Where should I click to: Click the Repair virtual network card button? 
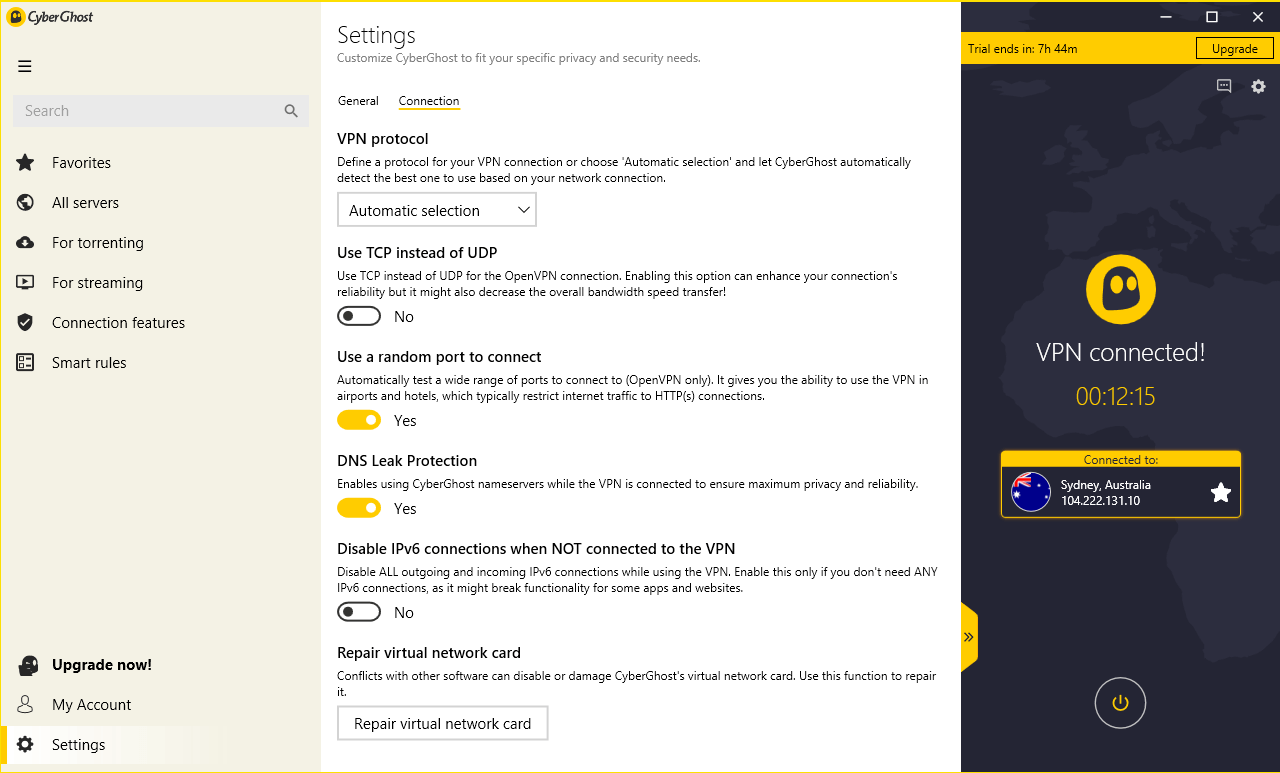click(x=443, y=724)
